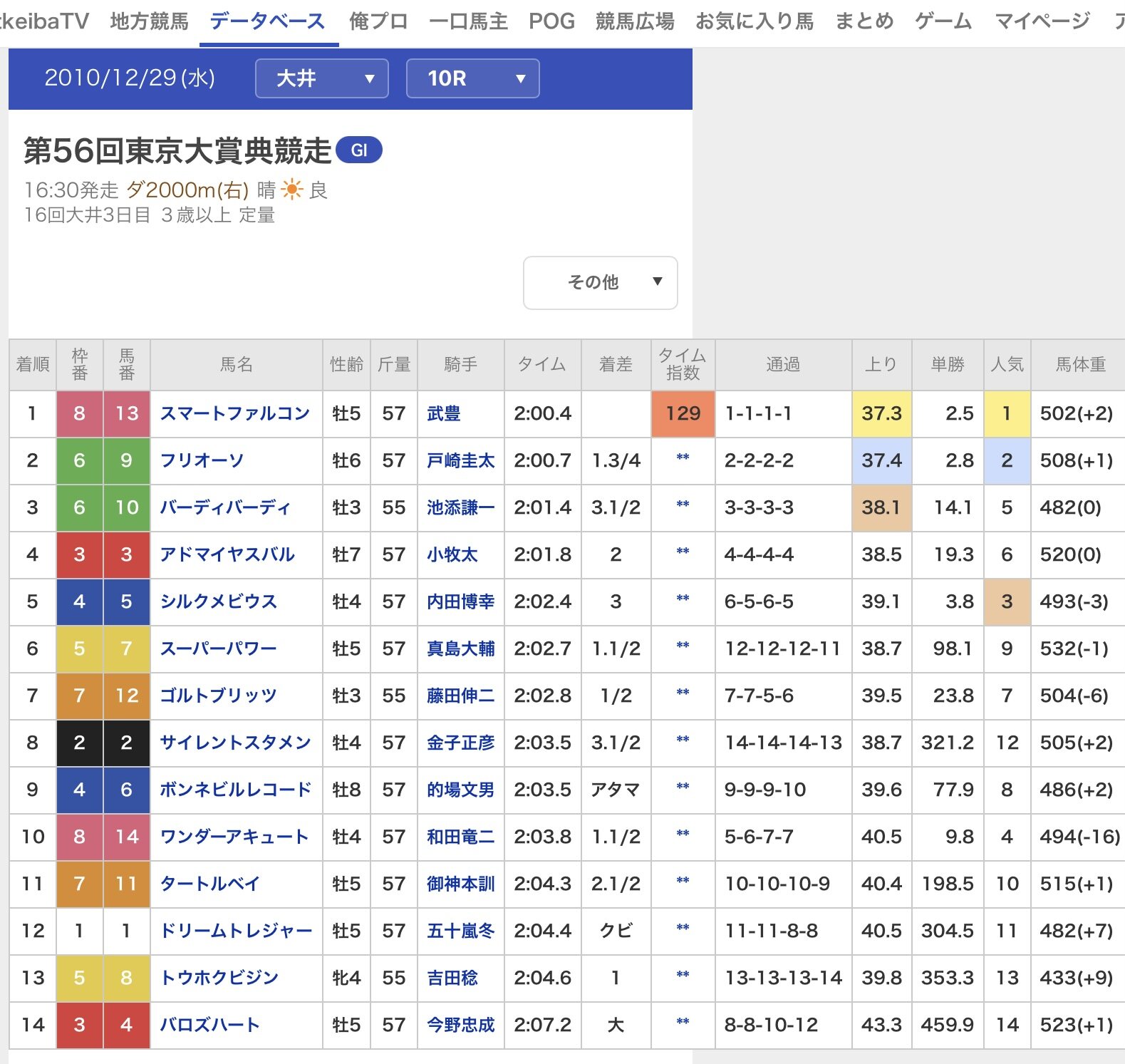Click the time index 129 cell
Viewport: 1125px width, 1064px height.
[x=683, y=413]
